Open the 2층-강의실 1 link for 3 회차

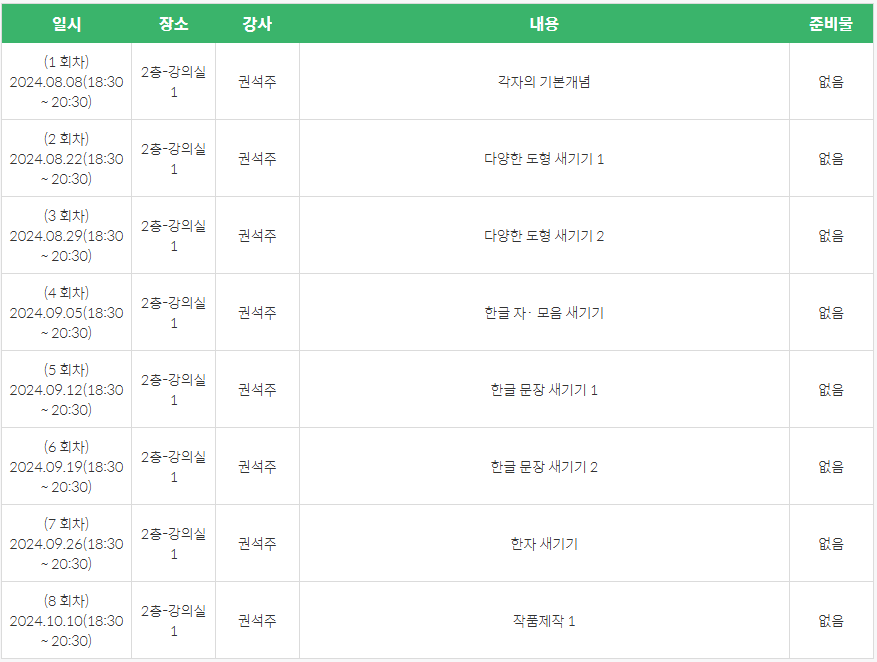click(173, 236)
